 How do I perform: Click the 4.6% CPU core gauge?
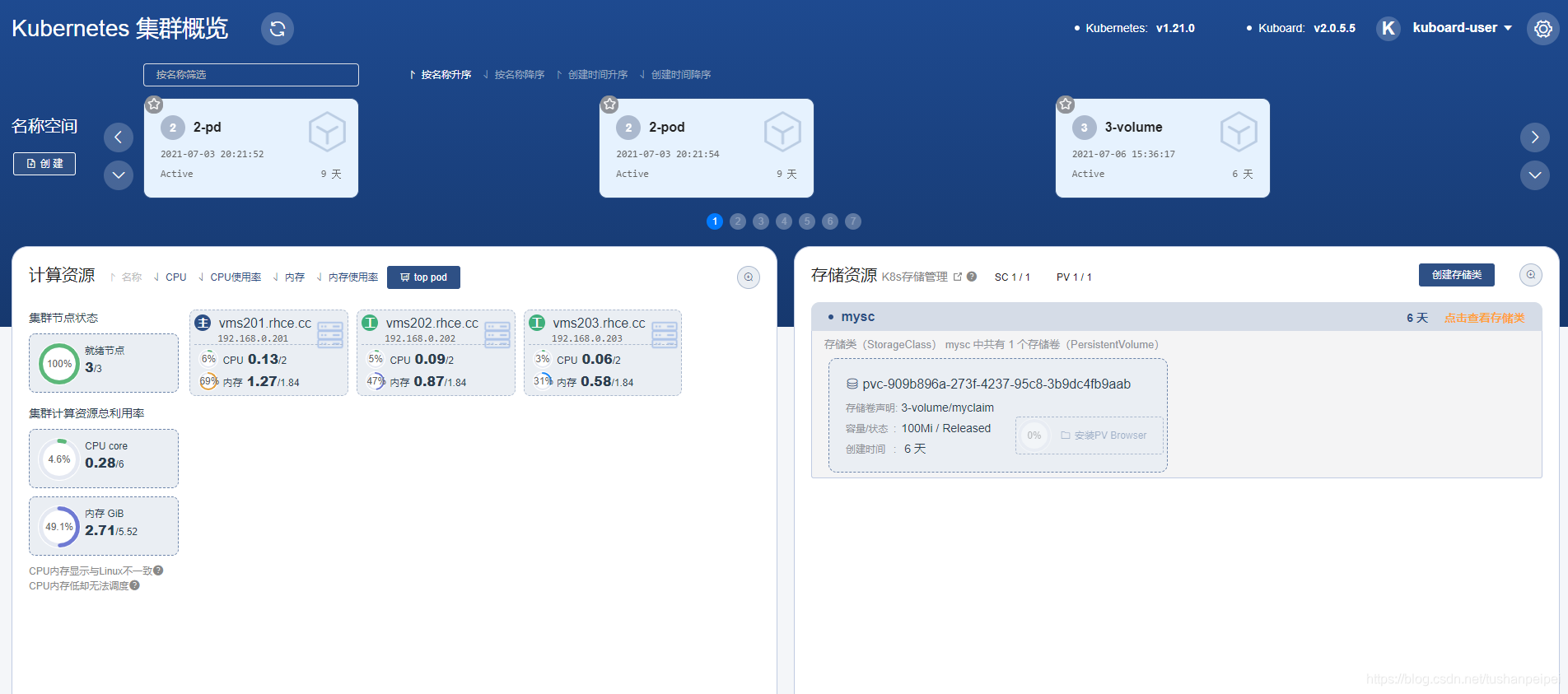tap(59, 459)
